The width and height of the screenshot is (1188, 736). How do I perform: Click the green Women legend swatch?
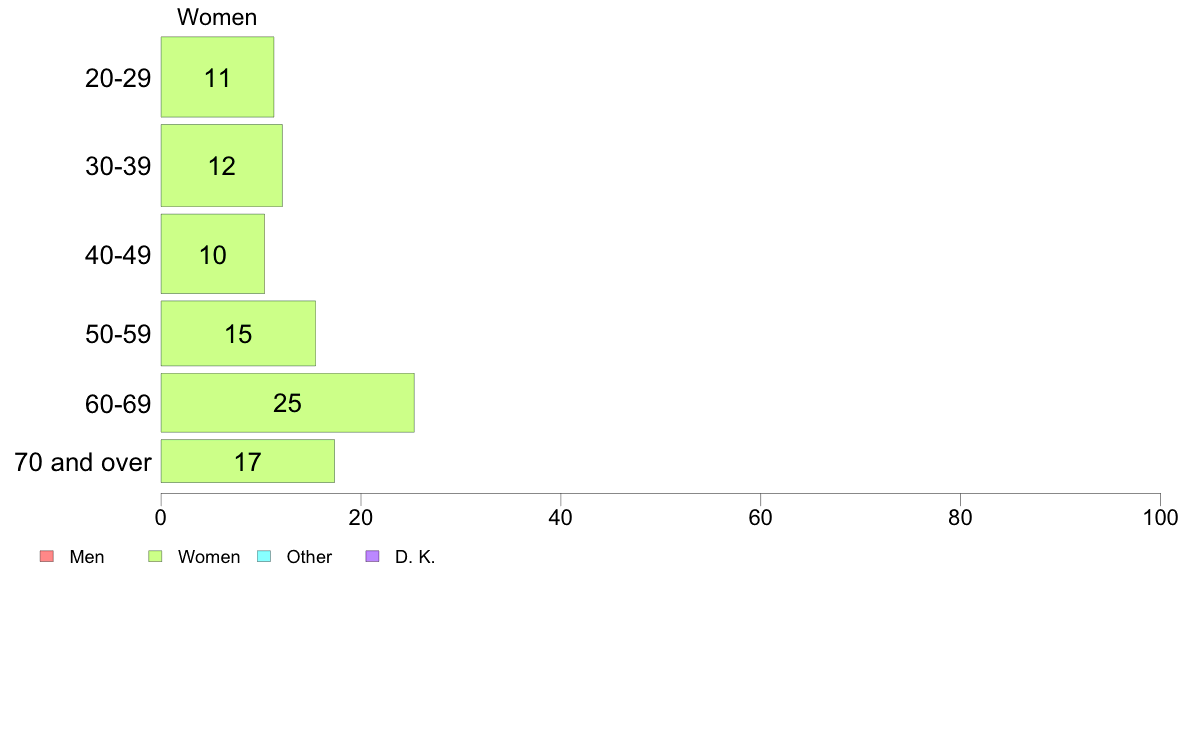[155, 556]
